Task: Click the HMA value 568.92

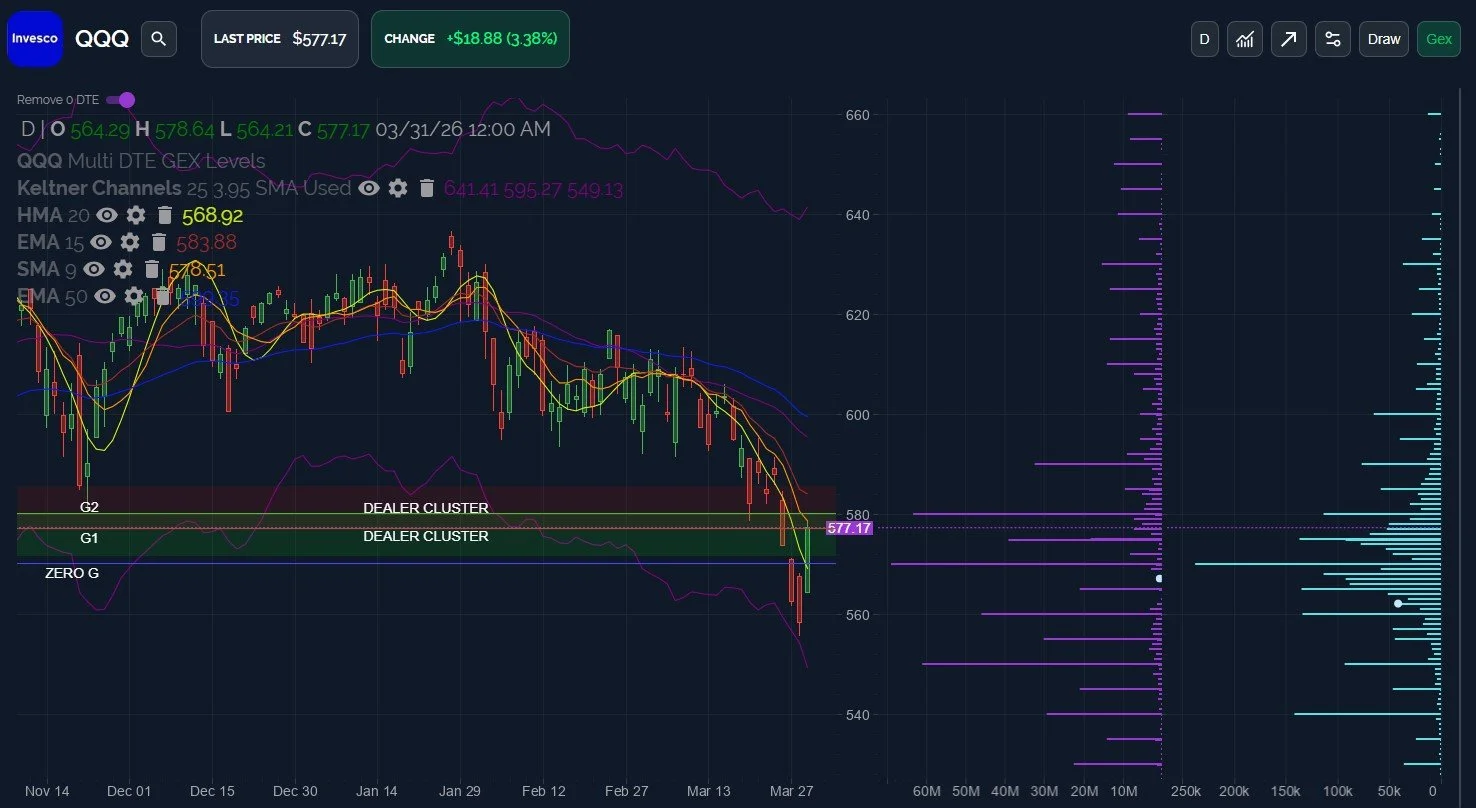Action: [212, 215]
